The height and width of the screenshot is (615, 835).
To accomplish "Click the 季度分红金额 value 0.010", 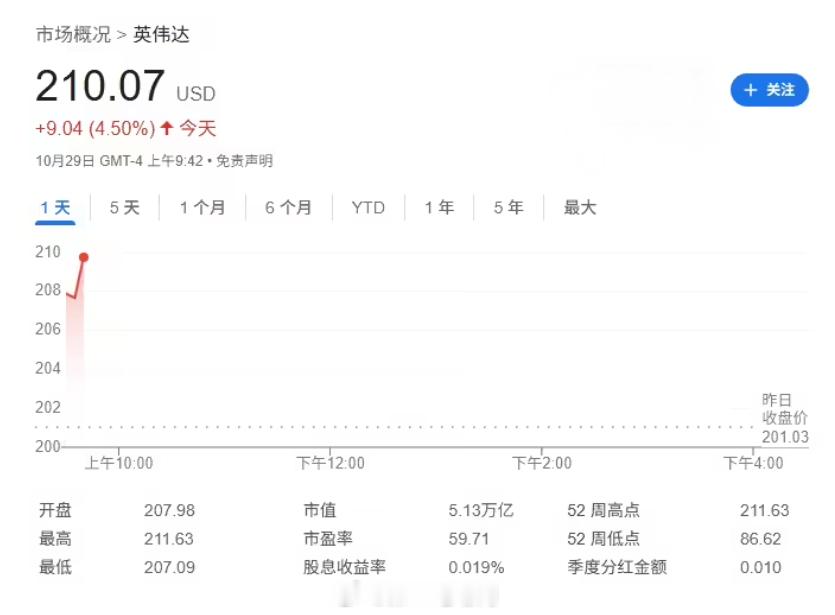I will coord(760,567).
